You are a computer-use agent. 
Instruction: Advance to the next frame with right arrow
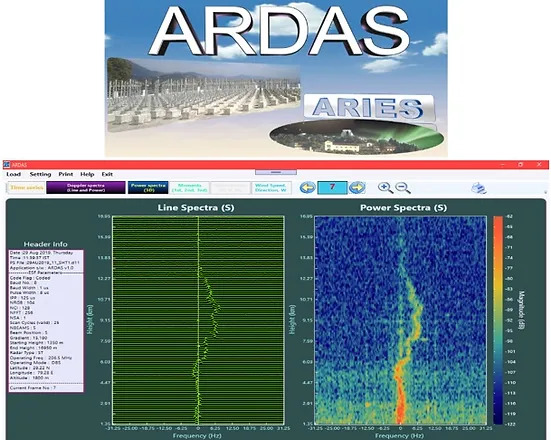coord(357,188)
